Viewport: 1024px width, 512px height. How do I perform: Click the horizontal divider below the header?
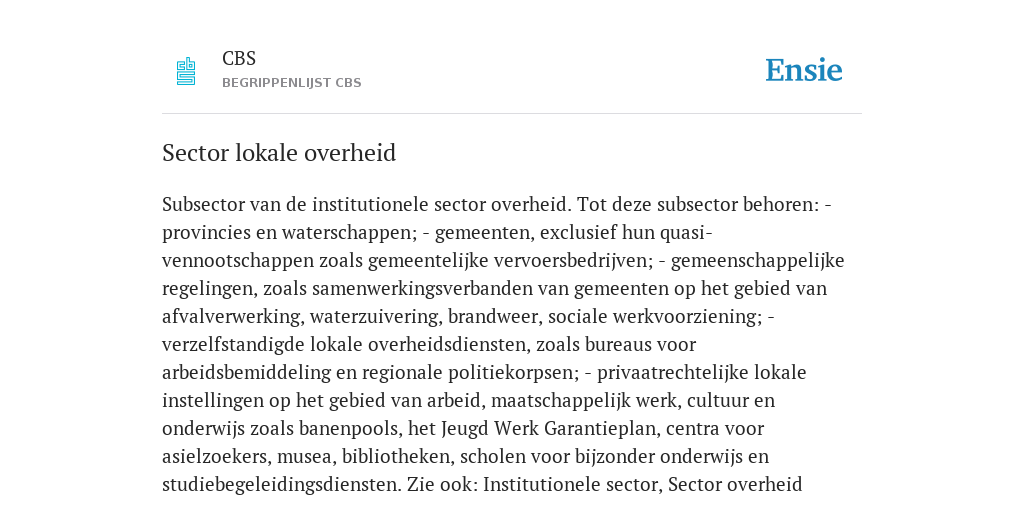pyautogui.click(x=512, y=114)
